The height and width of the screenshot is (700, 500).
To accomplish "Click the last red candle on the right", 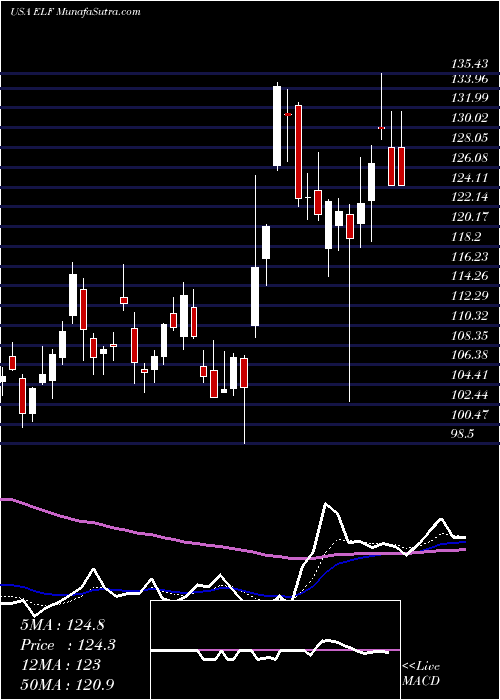I will point(401,166).
